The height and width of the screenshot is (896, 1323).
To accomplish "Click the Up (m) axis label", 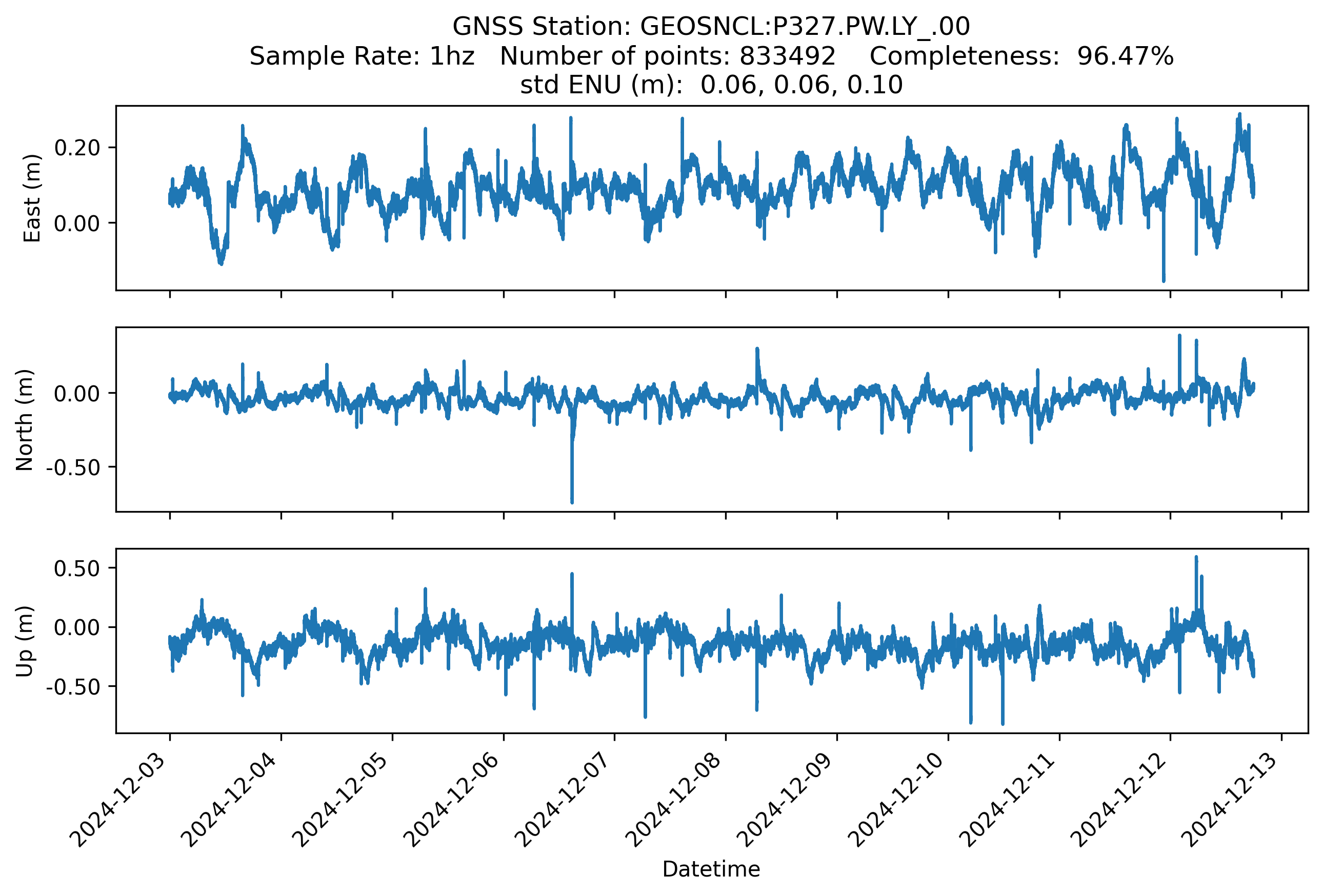I will tap(25, 641).
